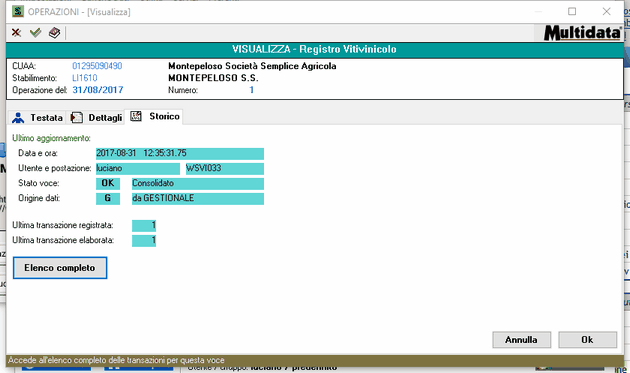Switch to the Testata tab
630x373 pixels.
pos(37,118)
